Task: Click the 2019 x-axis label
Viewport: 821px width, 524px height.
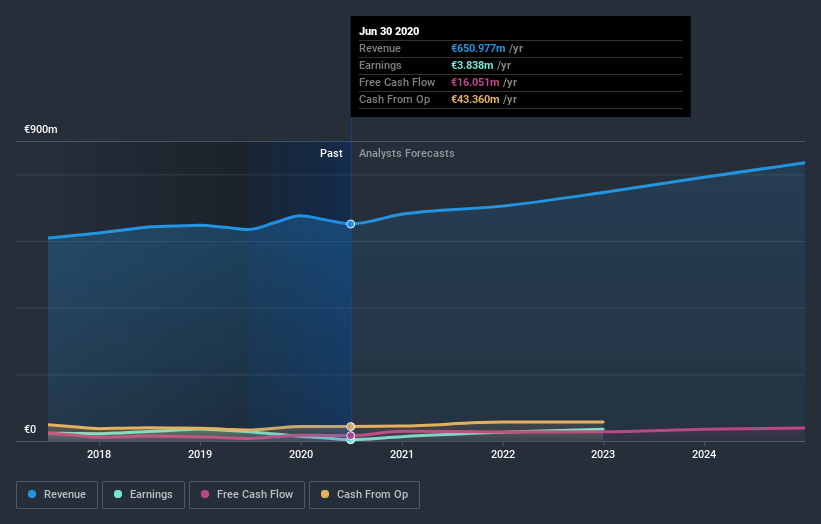Action: tap(200, 454)
